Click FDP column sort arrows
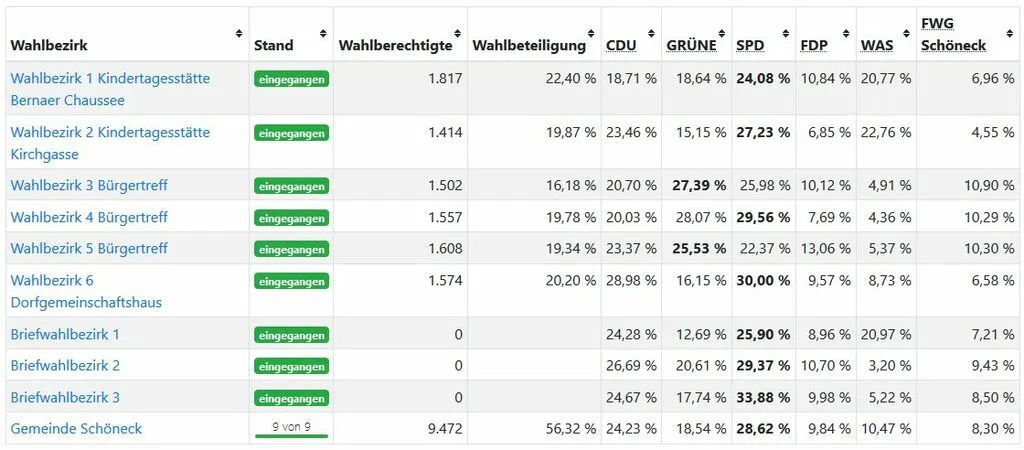This screenshot has height=450, width=1024. click(846, 33)
